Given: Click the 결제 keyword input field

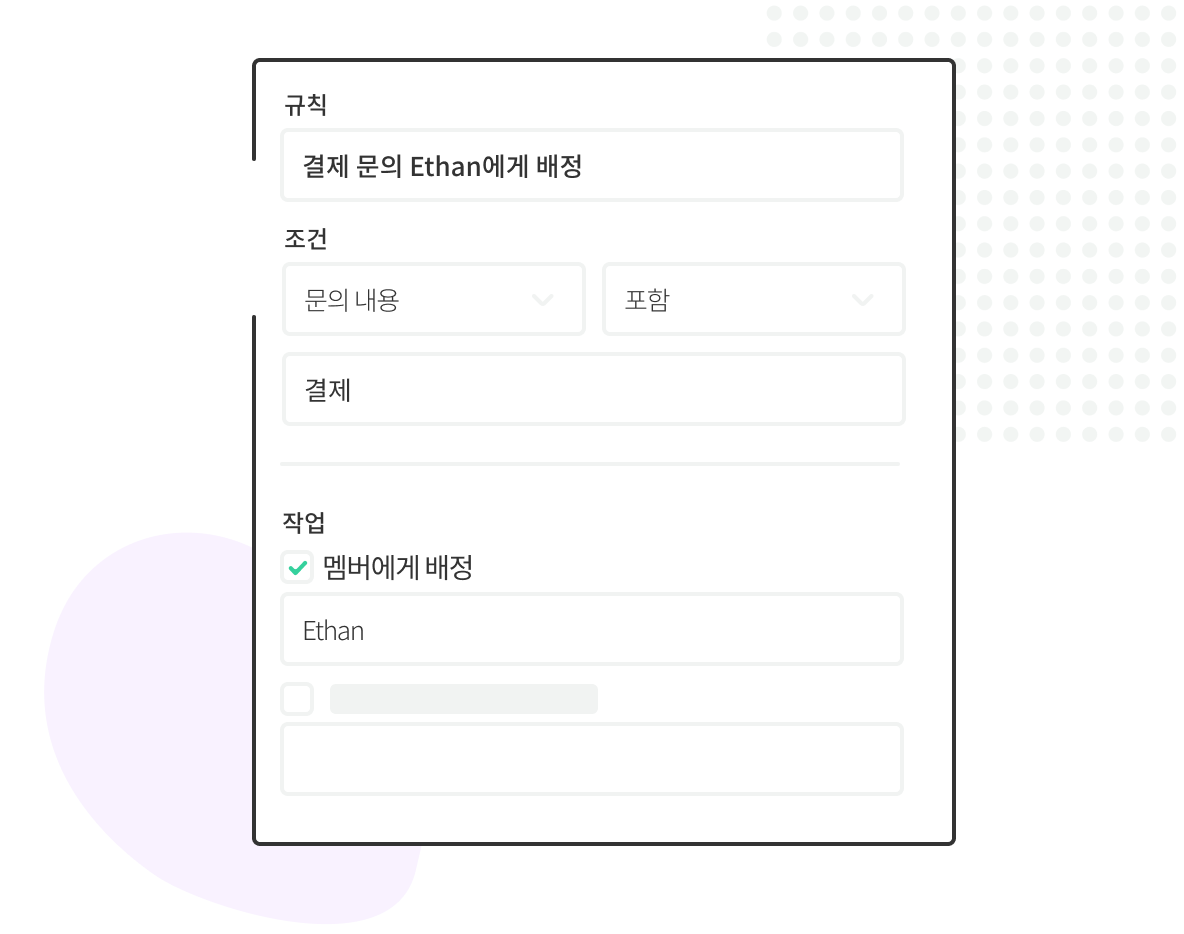Looking at the screenshot, I should point(594,389).
